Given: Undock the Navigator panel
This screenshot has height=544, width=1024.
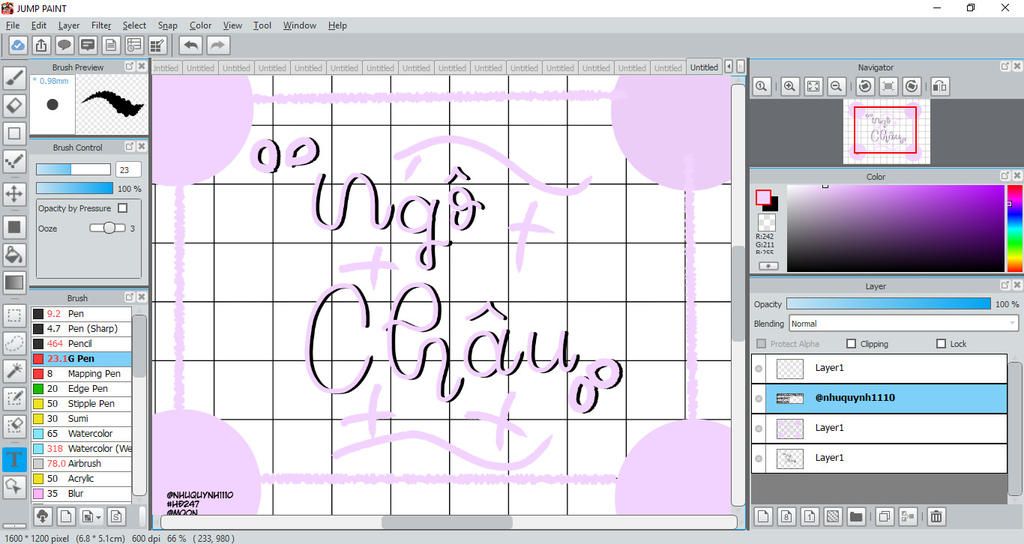Looking at the screenshot, I should pos(1005,67).
